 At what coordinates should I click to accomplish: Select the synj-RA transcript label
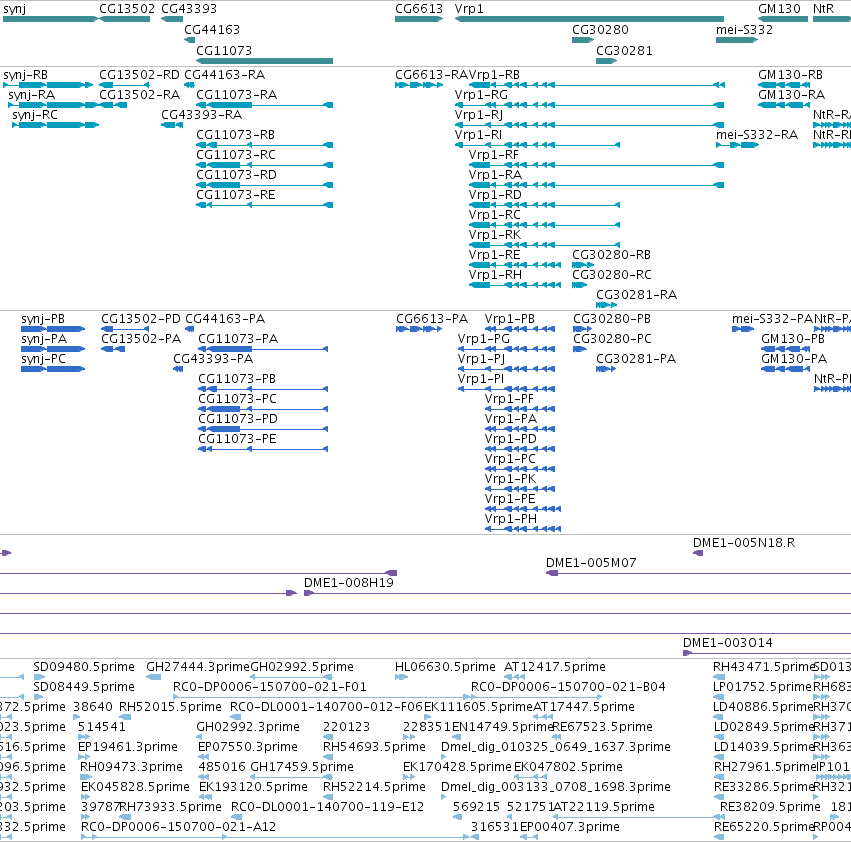(31, 95)
